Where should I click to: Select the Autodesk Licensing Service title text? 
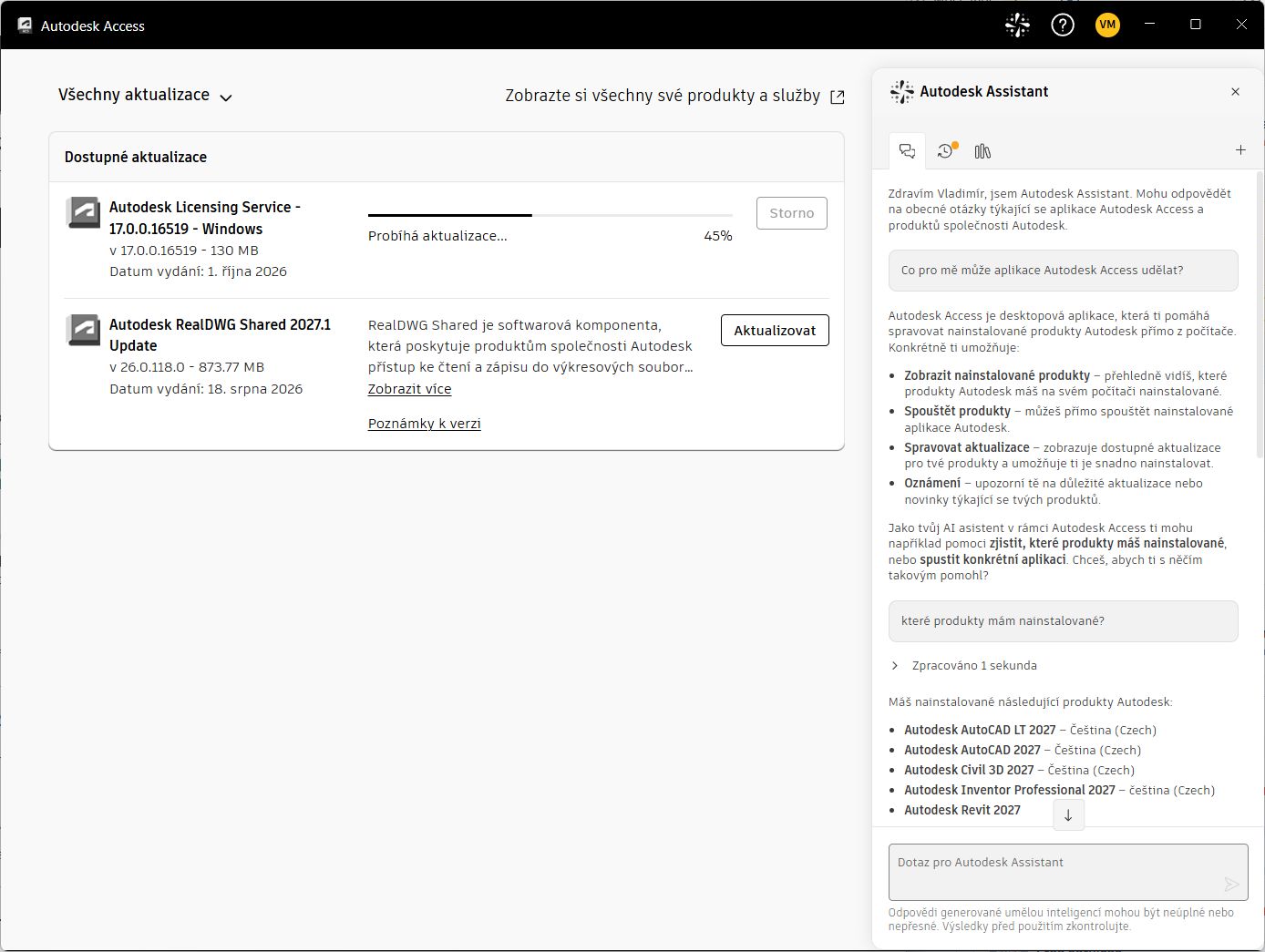pos(205,218)
